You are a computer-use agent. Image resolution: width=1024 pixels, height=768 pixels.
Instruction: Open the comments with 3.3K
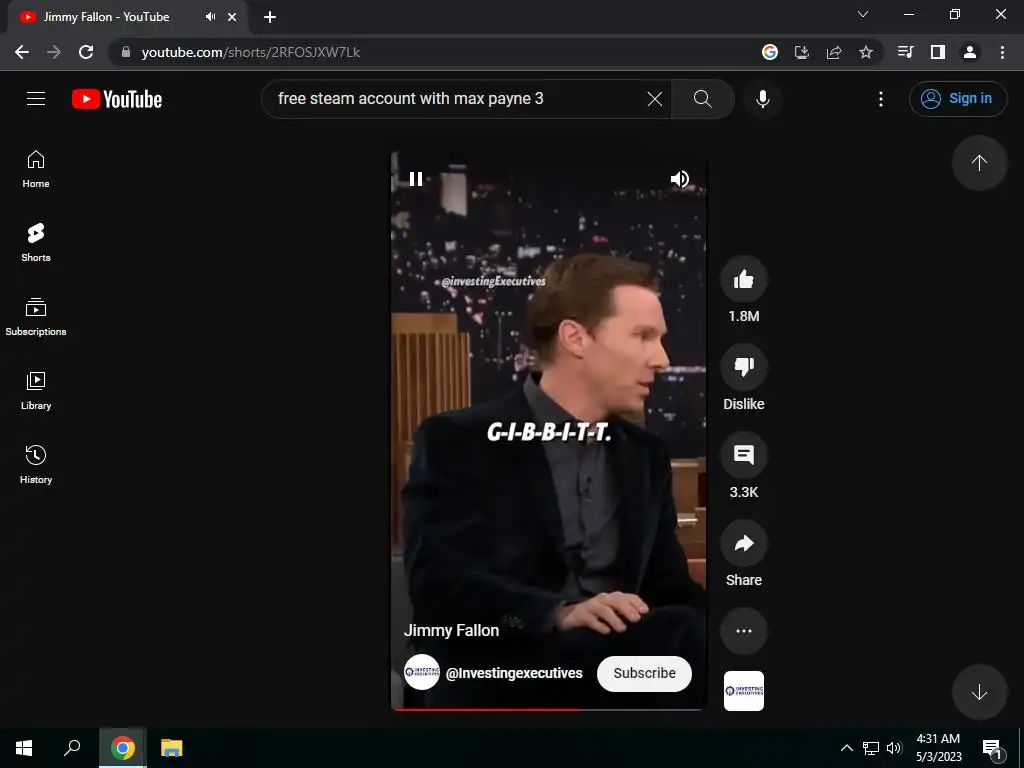(743, 455)
